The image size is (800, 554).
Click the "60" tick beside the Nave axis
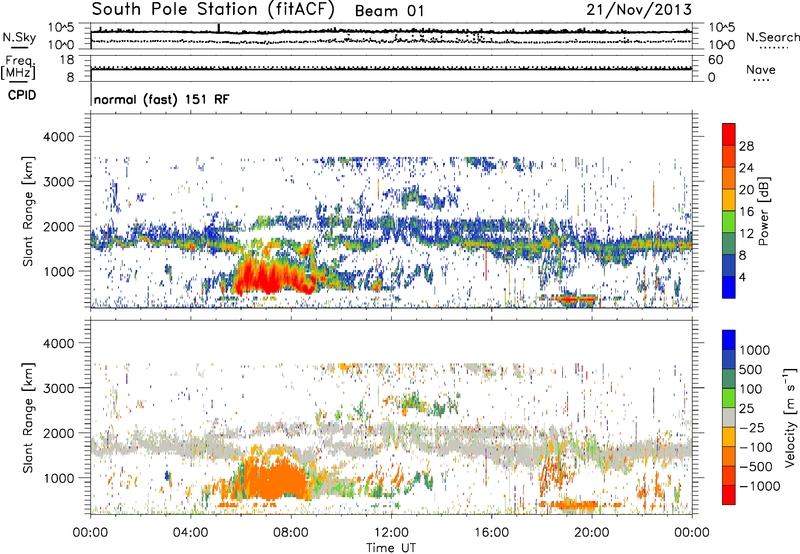(715, 60)
